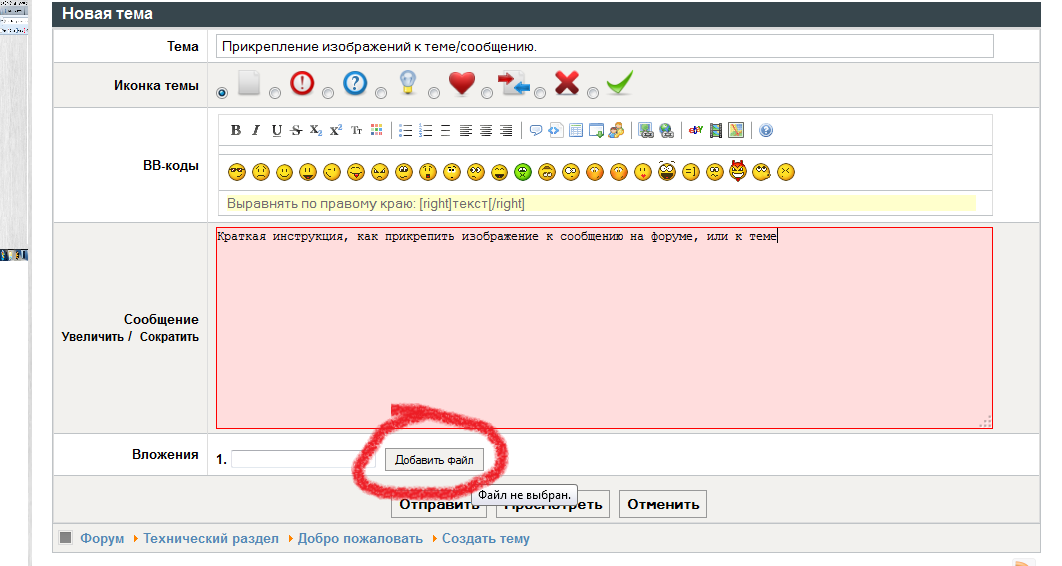Insert video using film strip icon

(x=716, y=130)
